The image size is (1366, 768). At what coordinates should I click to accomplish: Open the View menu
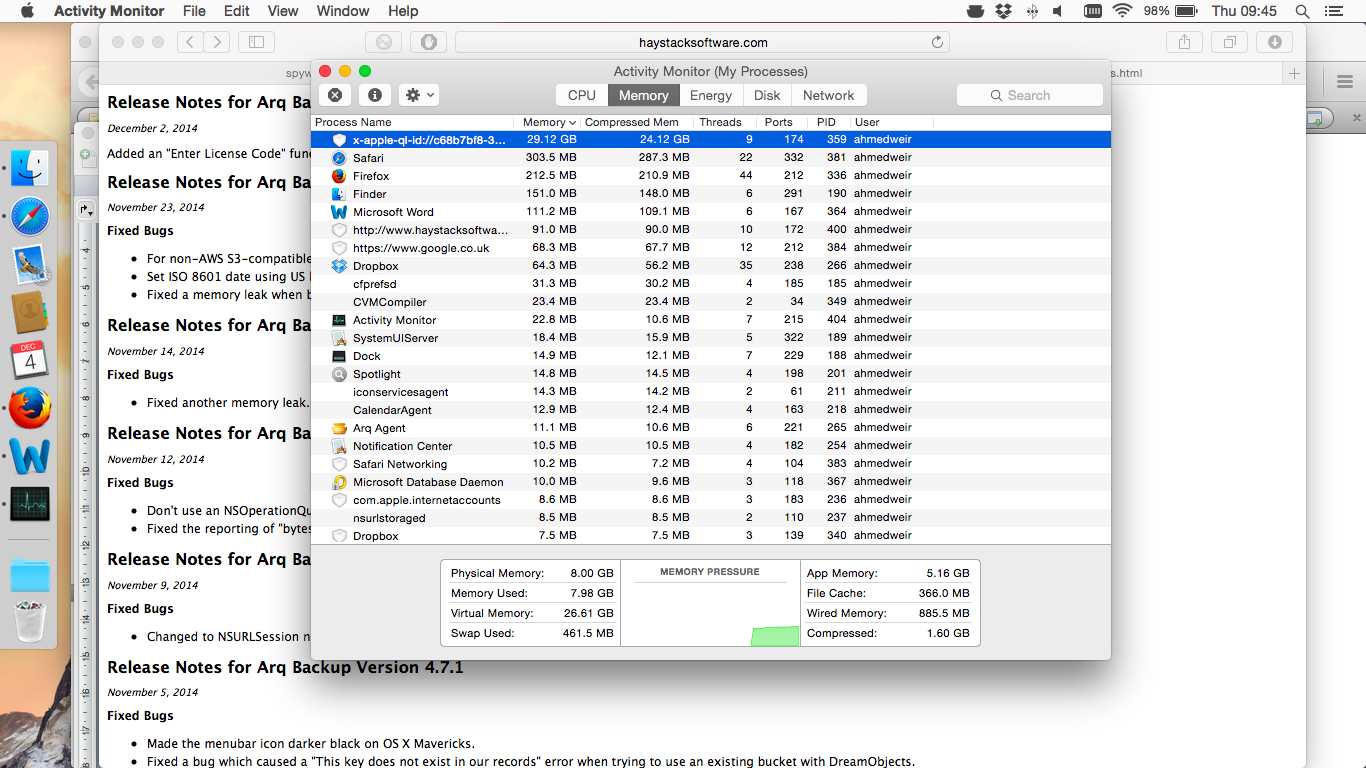tap(283, 11)
